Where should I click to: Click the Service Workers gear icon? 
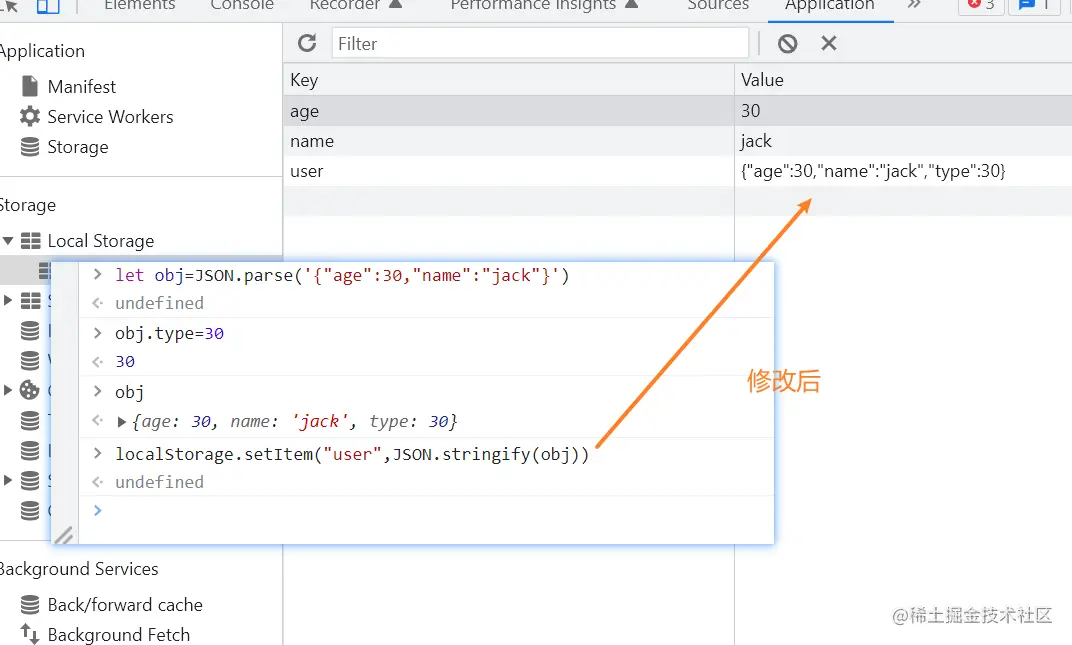(29, 116)
